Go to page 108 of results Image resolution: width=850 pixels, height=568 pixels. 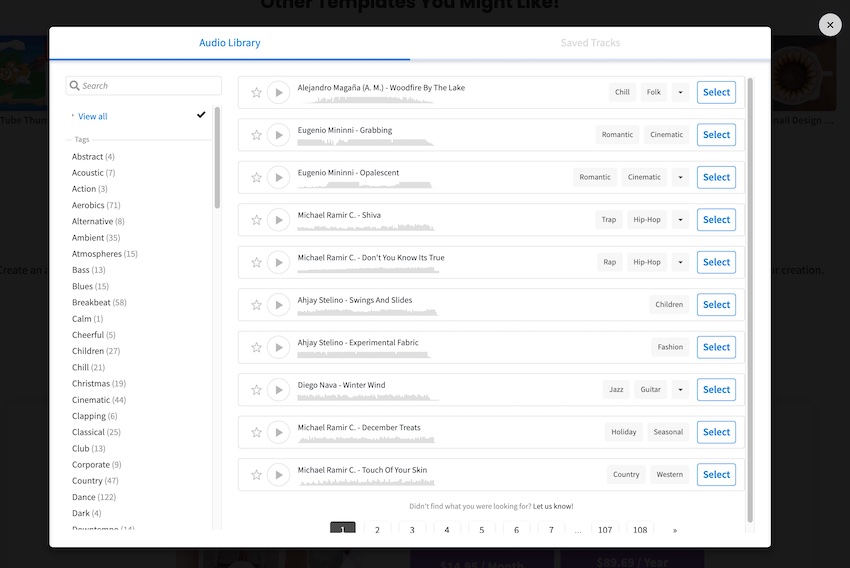tap(640, 528)
